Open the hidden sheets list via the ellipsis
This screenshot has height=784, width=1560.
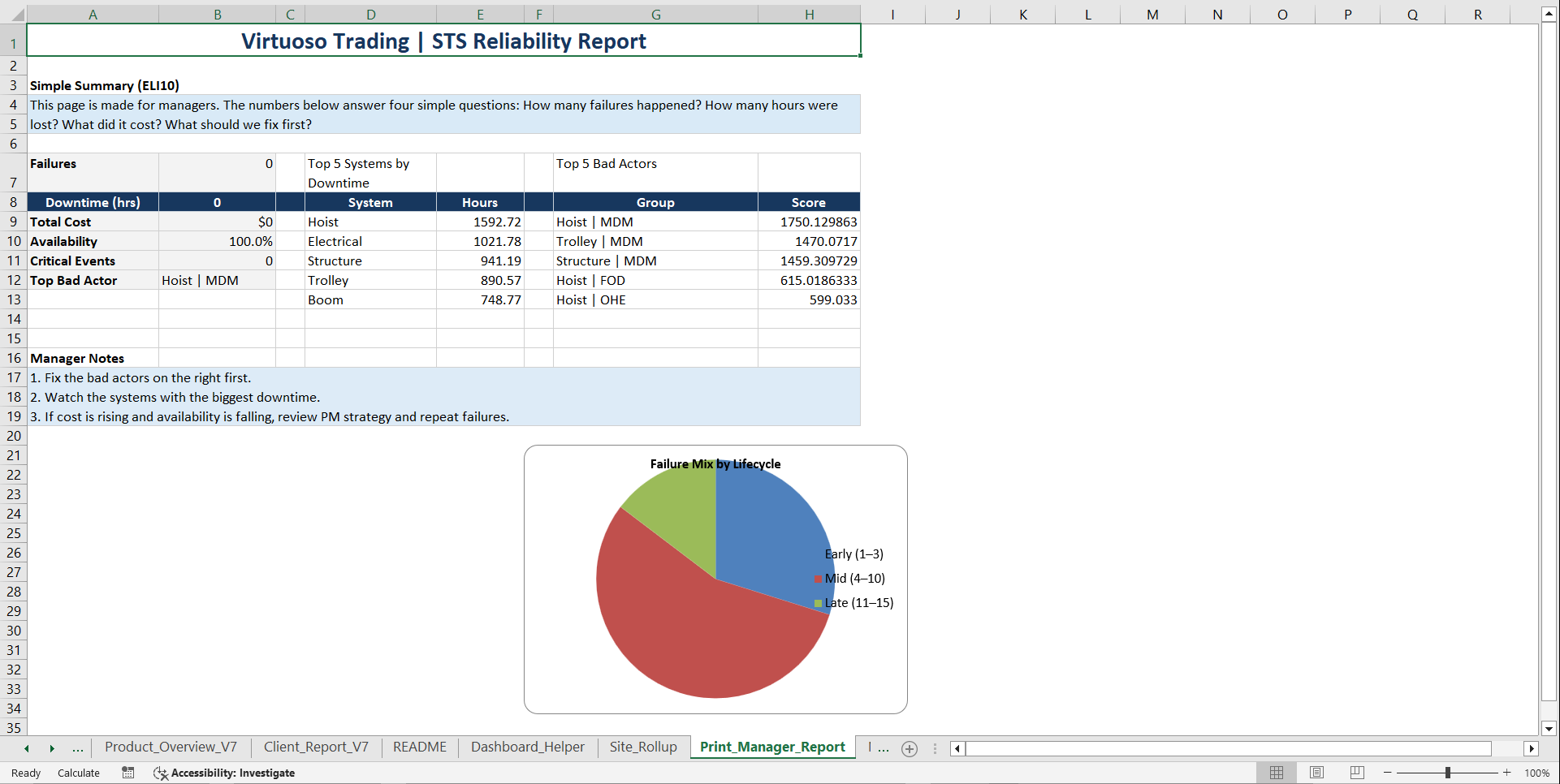point(77,748)
